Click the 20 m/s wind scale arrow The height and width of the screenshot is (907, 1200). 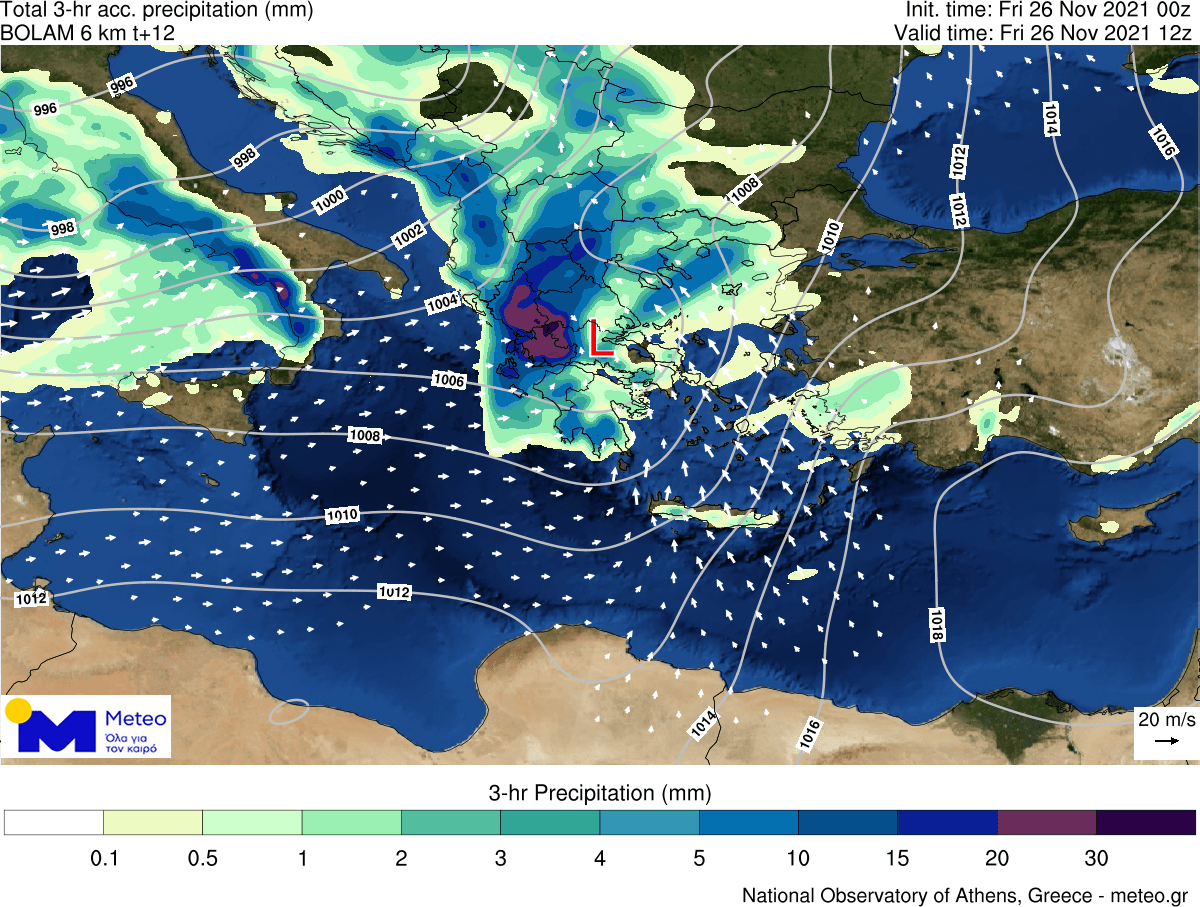click(x=1165, y=741)
